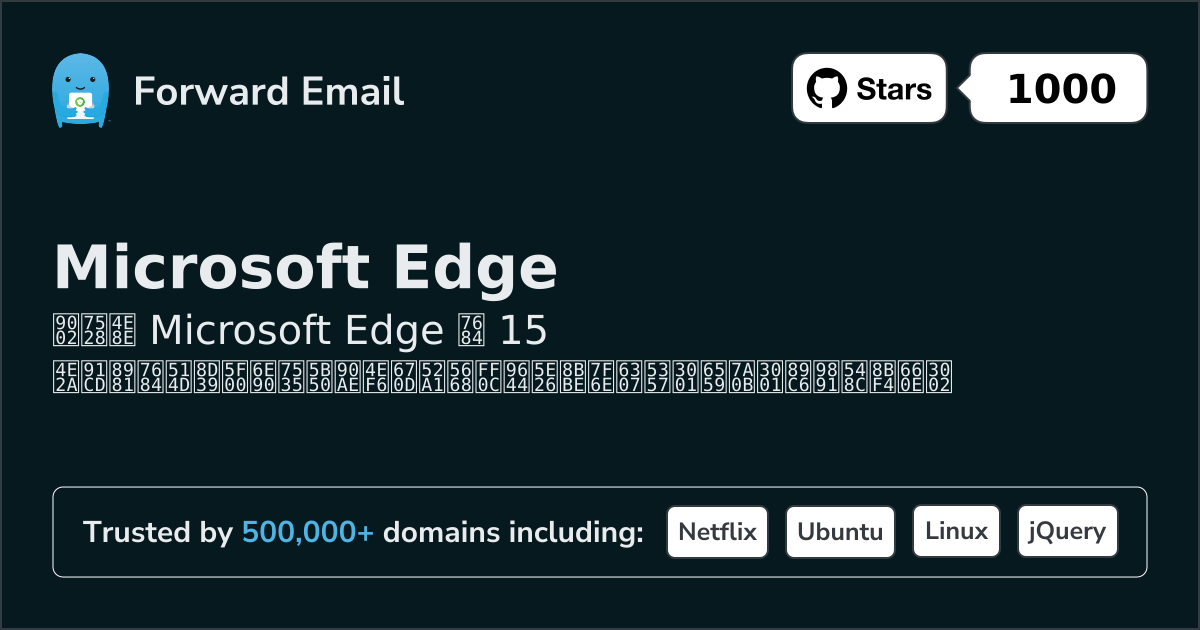This screenshot has height=630, width=1200.
Task: Choose the Linux badge
Action: (x=956, y=532)
